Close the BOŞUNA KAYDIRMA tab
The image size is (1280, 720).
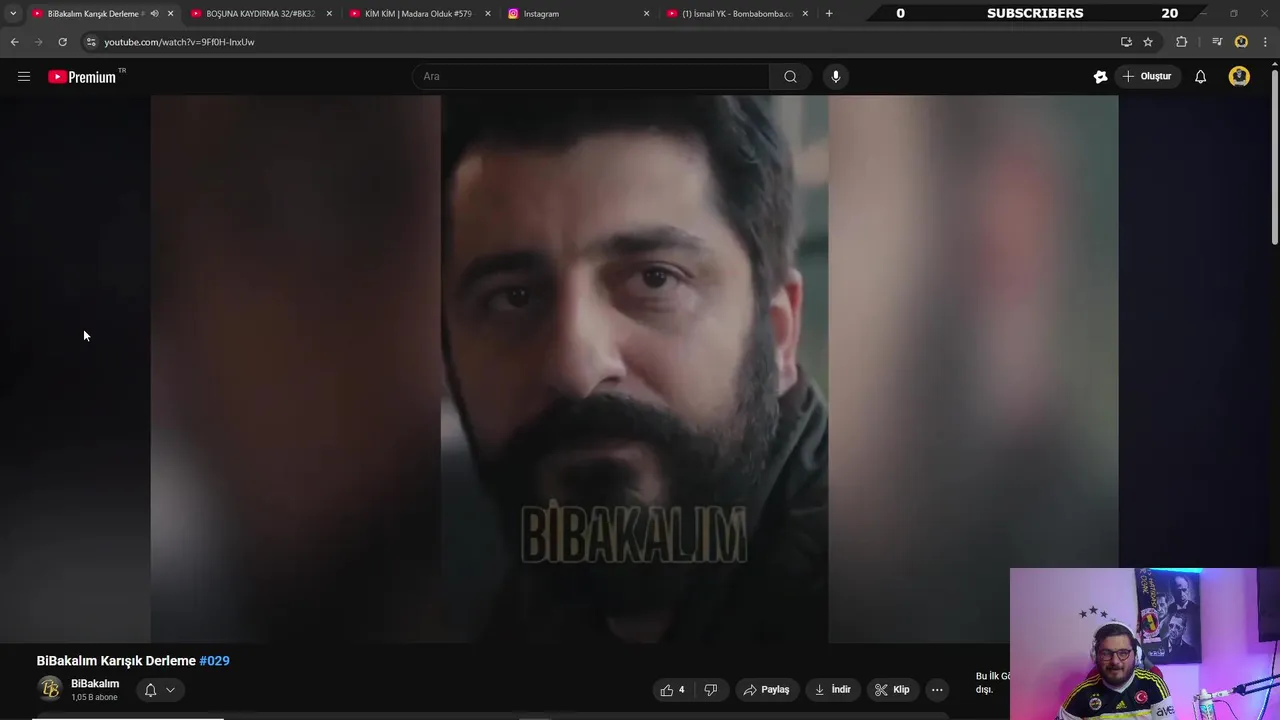pyautogui.click(x=329, y=14)
